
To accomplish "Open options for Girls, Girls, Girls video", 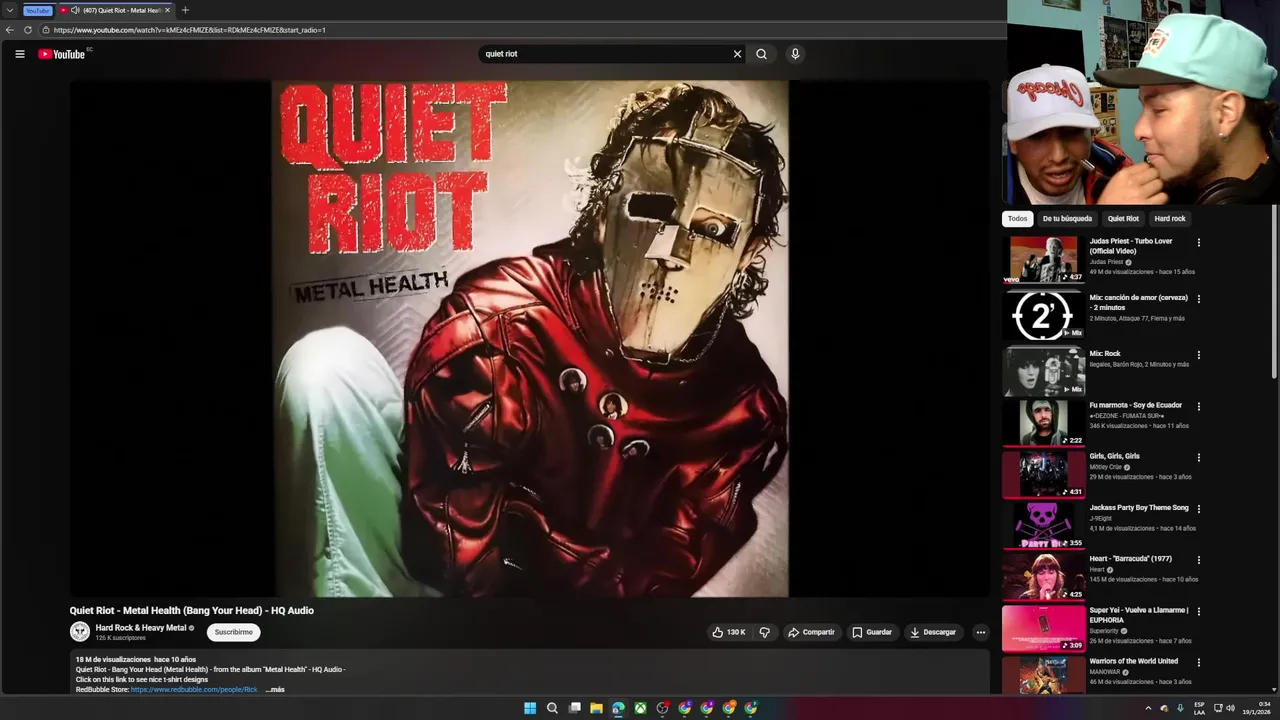I will click(1198, 458).
